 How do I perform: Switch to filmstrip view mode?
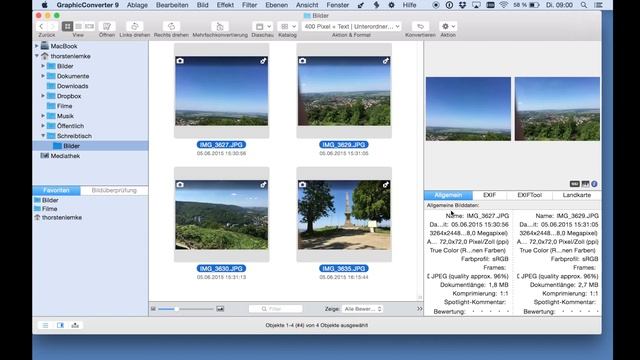click(89, 26)
